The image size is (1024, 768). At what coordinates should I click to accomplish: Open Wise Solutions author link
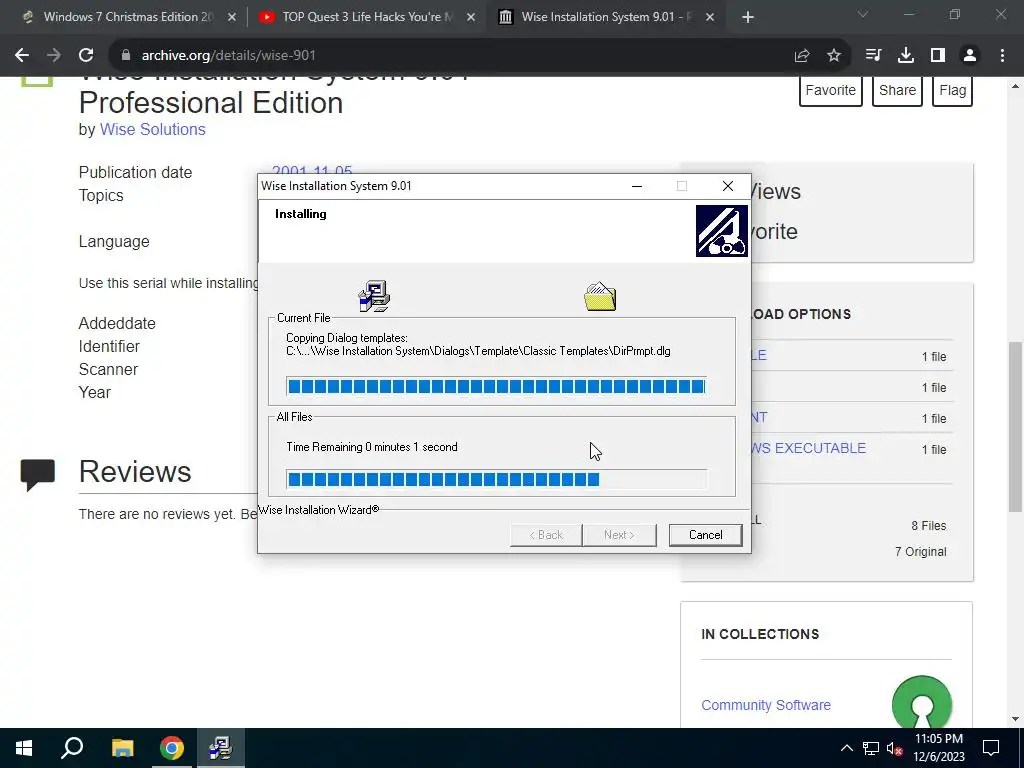click(153, 129)
